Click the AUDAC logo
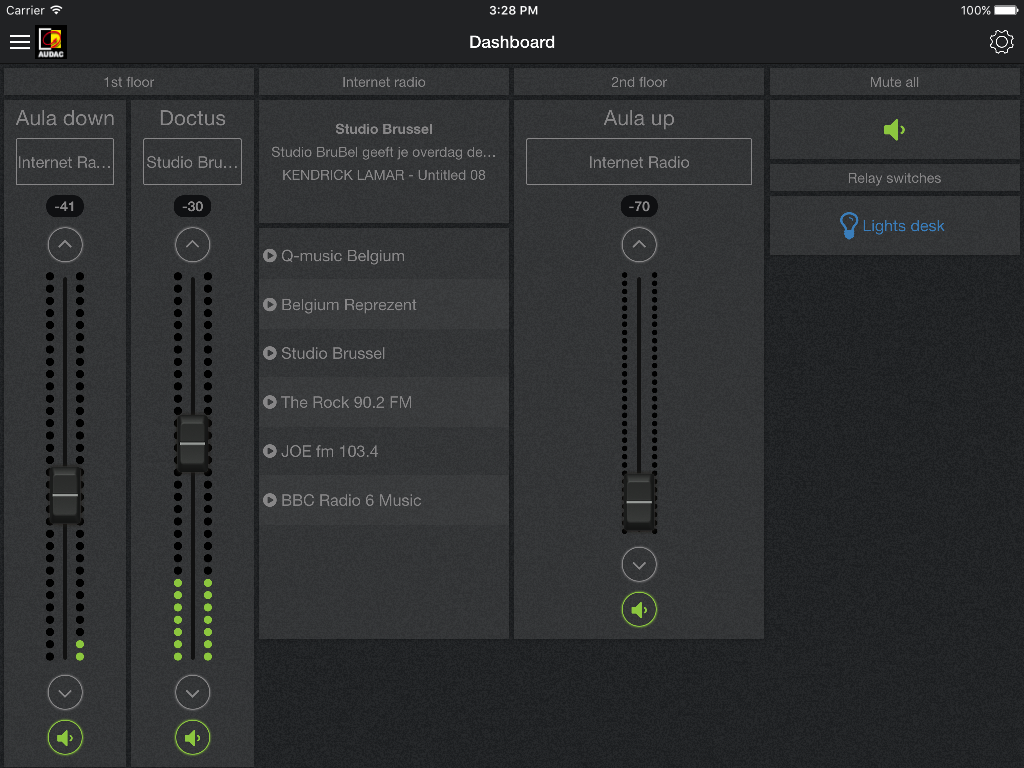 (51, 42)
